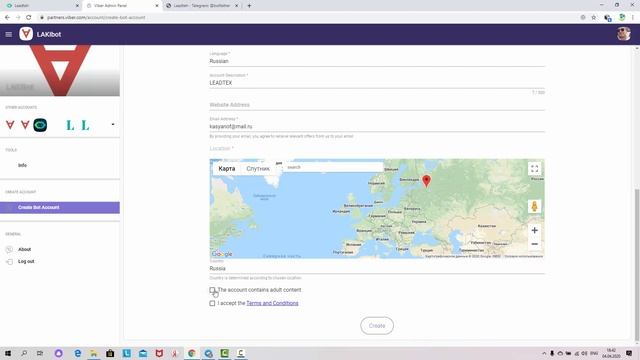Log out of the admin panel
The image size is (640, 360).
(26, 261)
